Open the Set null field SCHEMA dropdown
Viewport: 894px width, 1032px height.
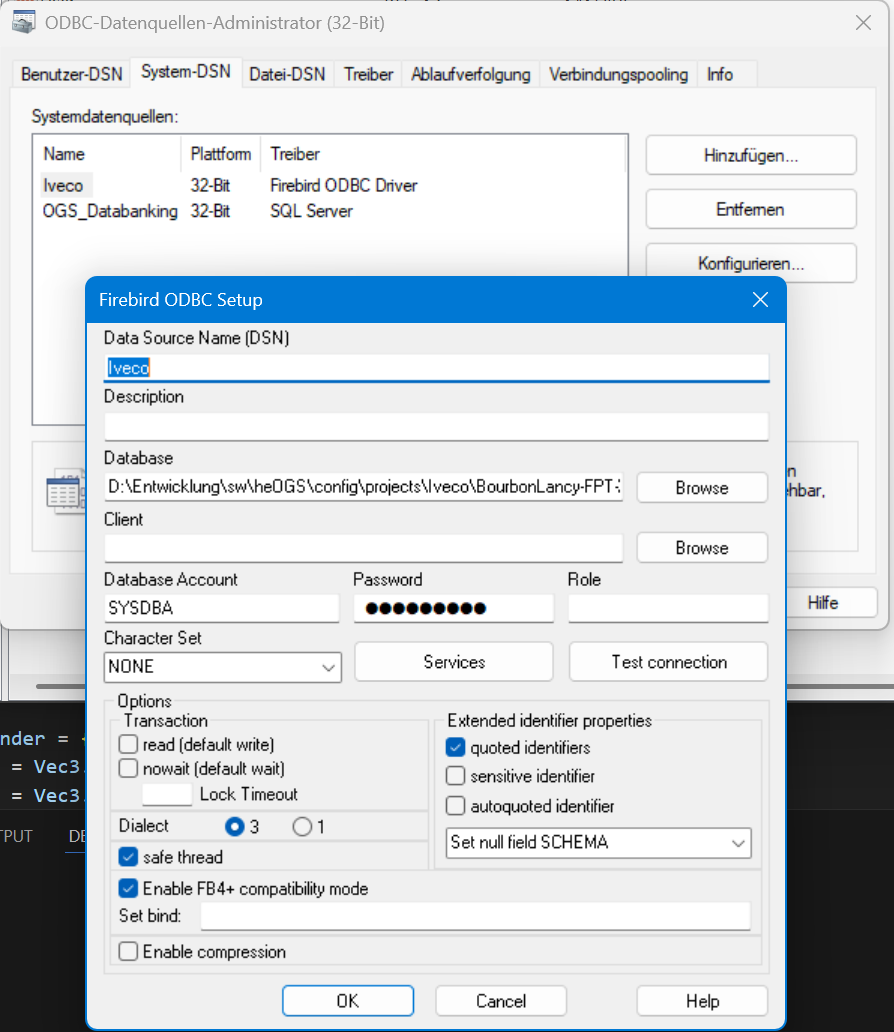coord(598,843)
